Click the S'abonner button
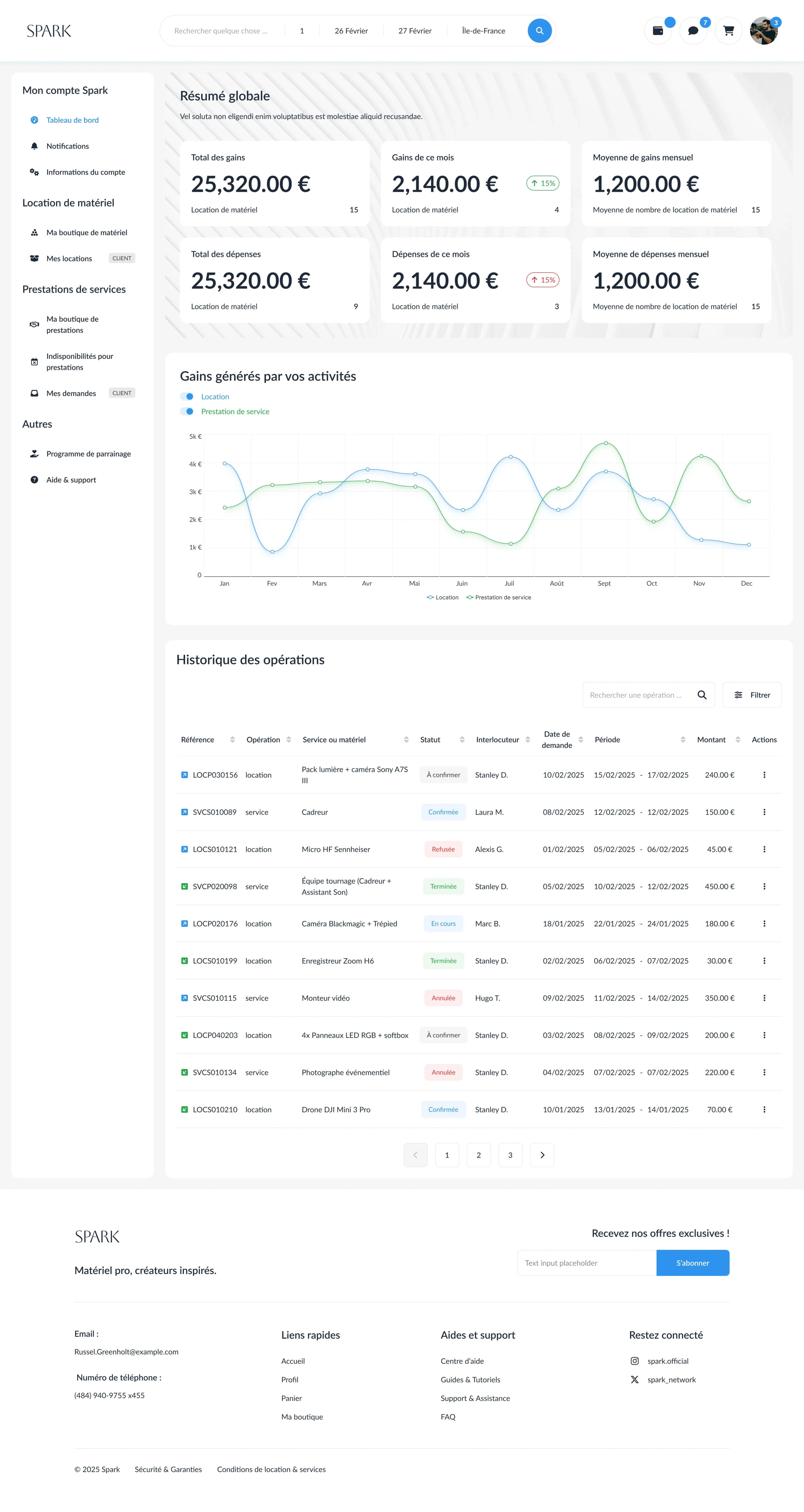Viewport: 804px width, 1512px height. pyautogui.click(x=693, y=1263)
